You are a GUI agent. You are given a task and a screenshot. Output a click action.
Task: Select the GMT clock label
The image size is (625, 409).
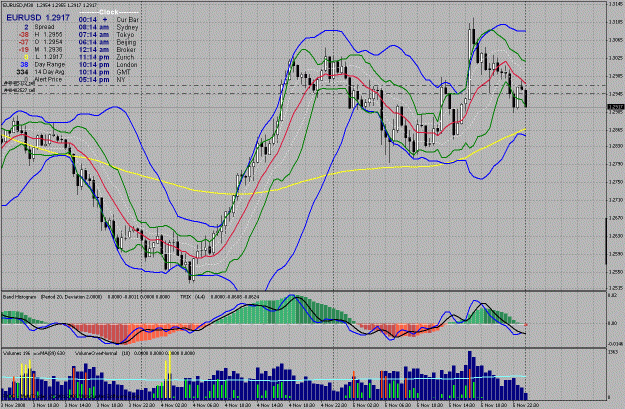tap(123, 72)
